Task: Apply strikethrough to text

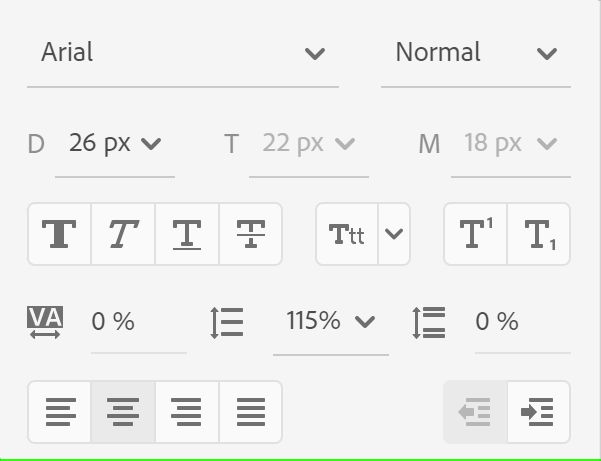Action: click(250, 234)
